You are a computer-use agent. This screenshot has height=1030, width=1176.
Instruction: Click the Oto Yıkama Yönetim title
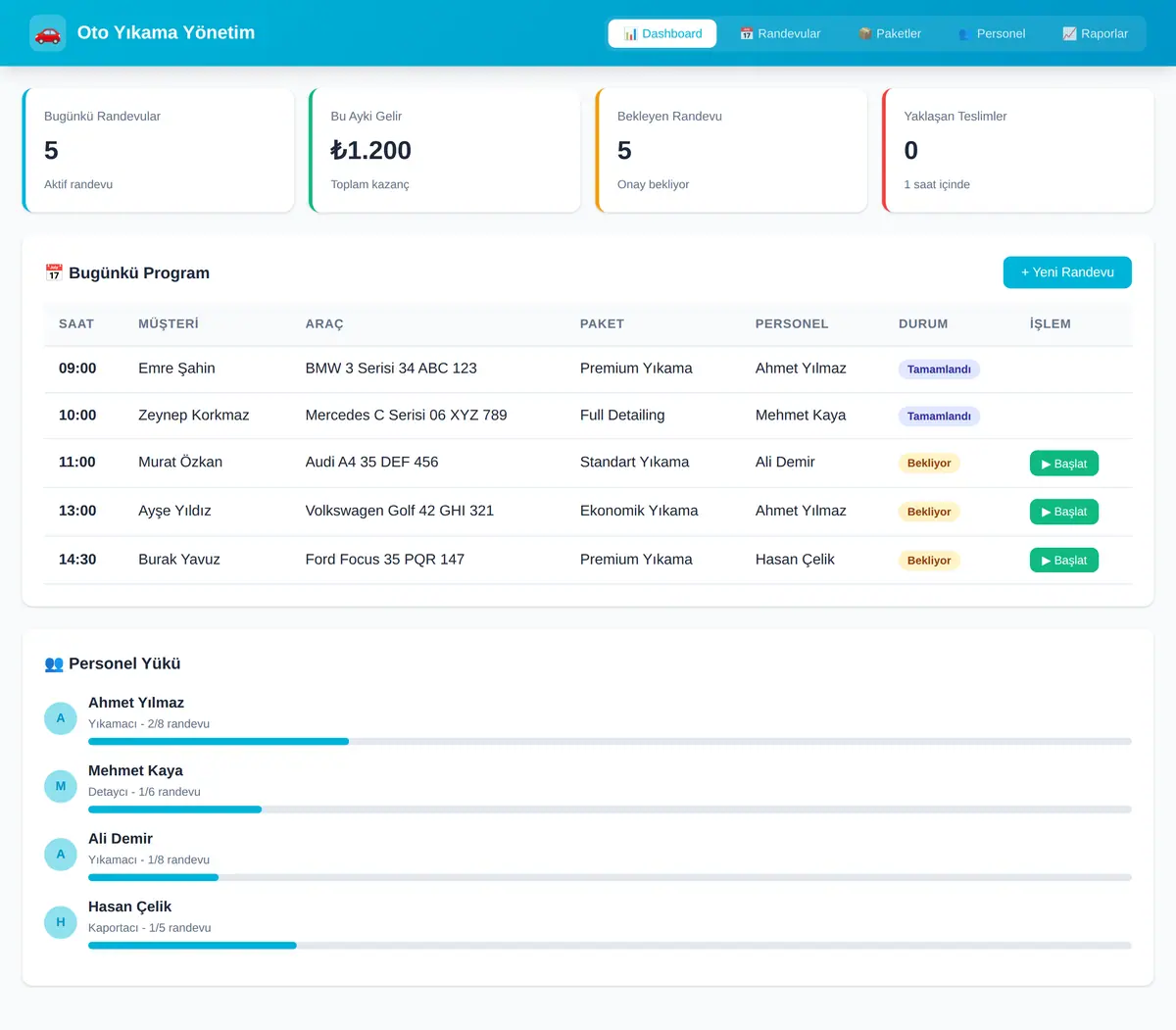pyautogui.click(x=166, y=32)
